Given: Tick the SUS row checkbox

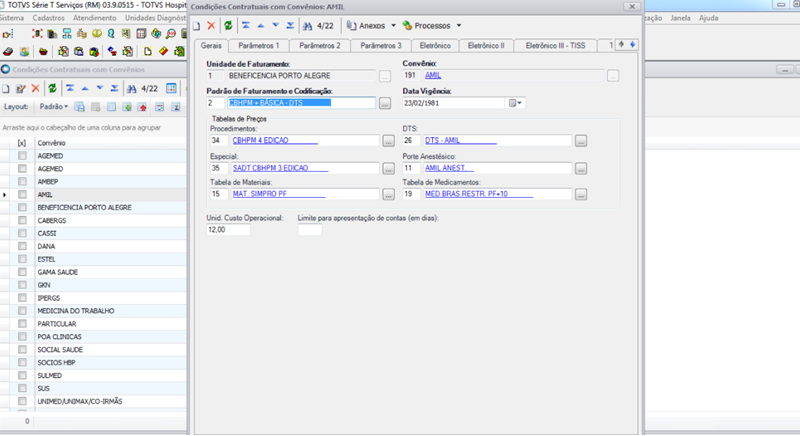Looking at the screenshot, I should [22, 388].
